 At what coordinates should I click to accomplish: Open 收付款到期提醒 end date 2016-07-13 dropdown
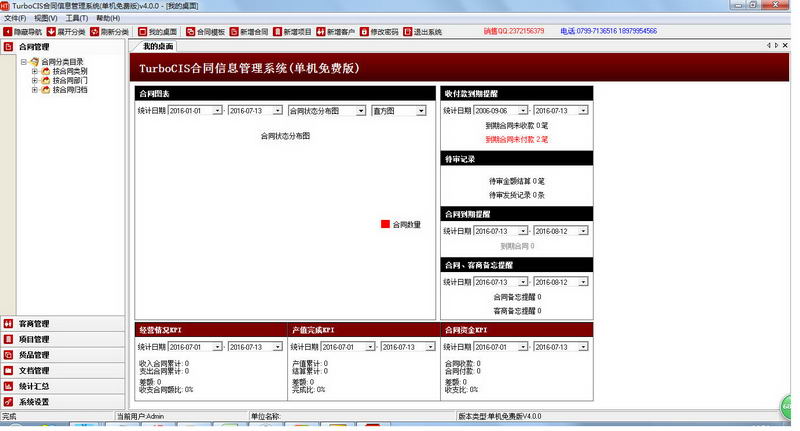pyautogui.click(x=583, y=110)
